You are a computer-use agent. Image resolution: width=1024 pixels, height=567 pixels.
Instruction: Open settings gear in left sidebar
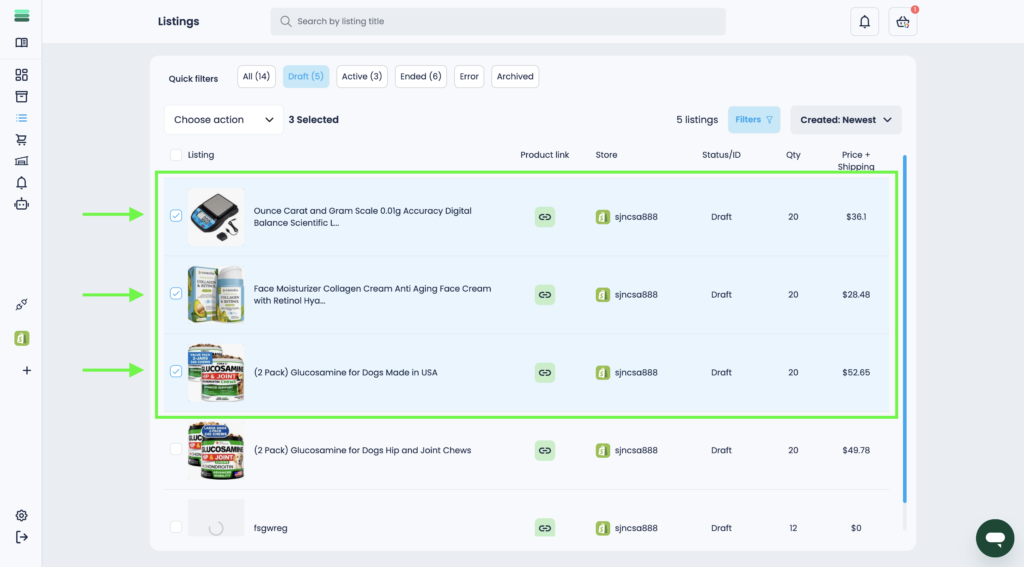(x=22, y=516)
